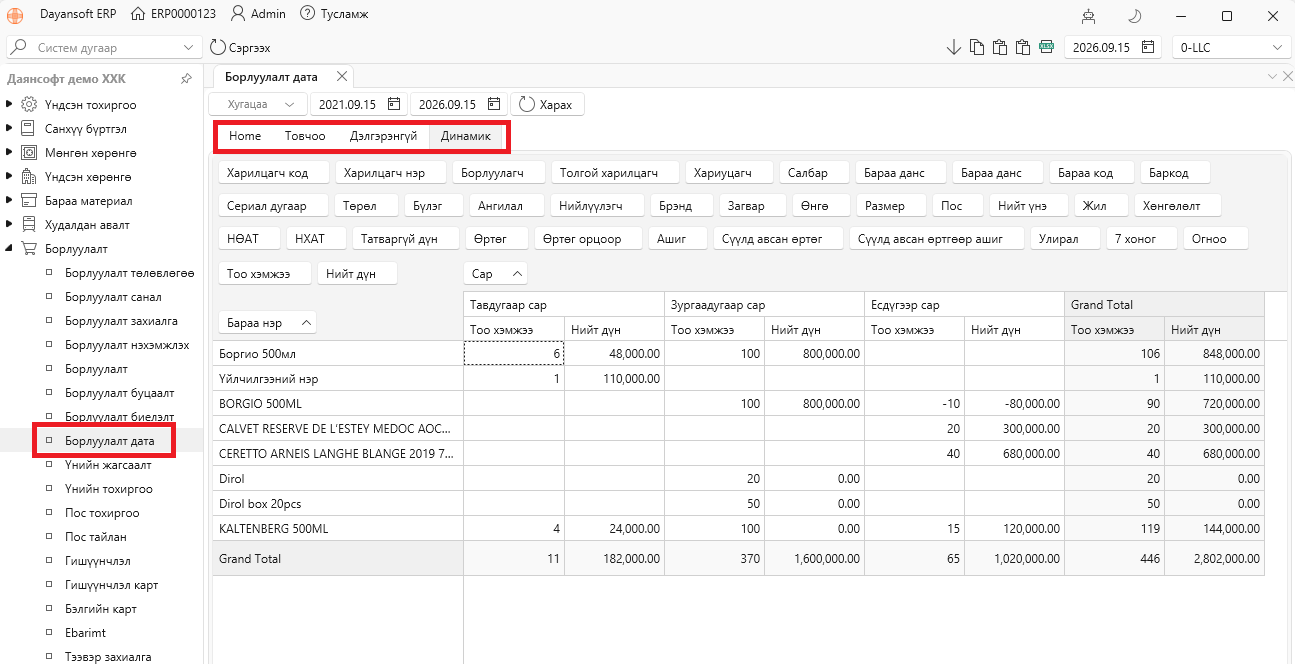Click the 2021.09.15 start date field
This screenshot has height=664, width=1295.
[358, 104]
